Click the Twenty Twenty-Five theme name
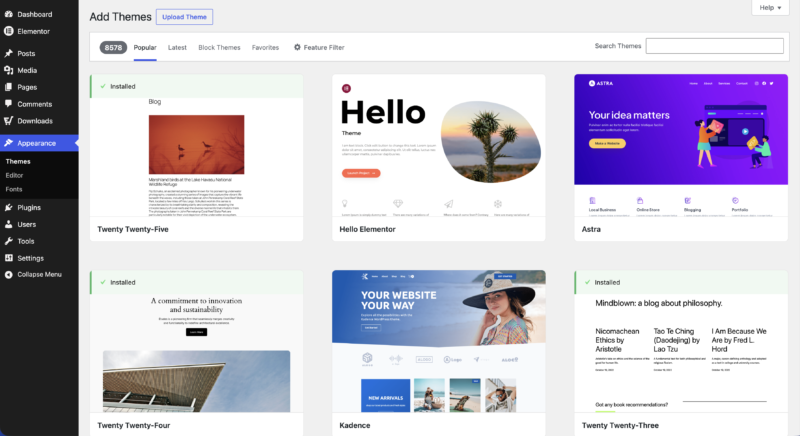Viewport: 800px width, 436px height. click(x=133, y=229)
